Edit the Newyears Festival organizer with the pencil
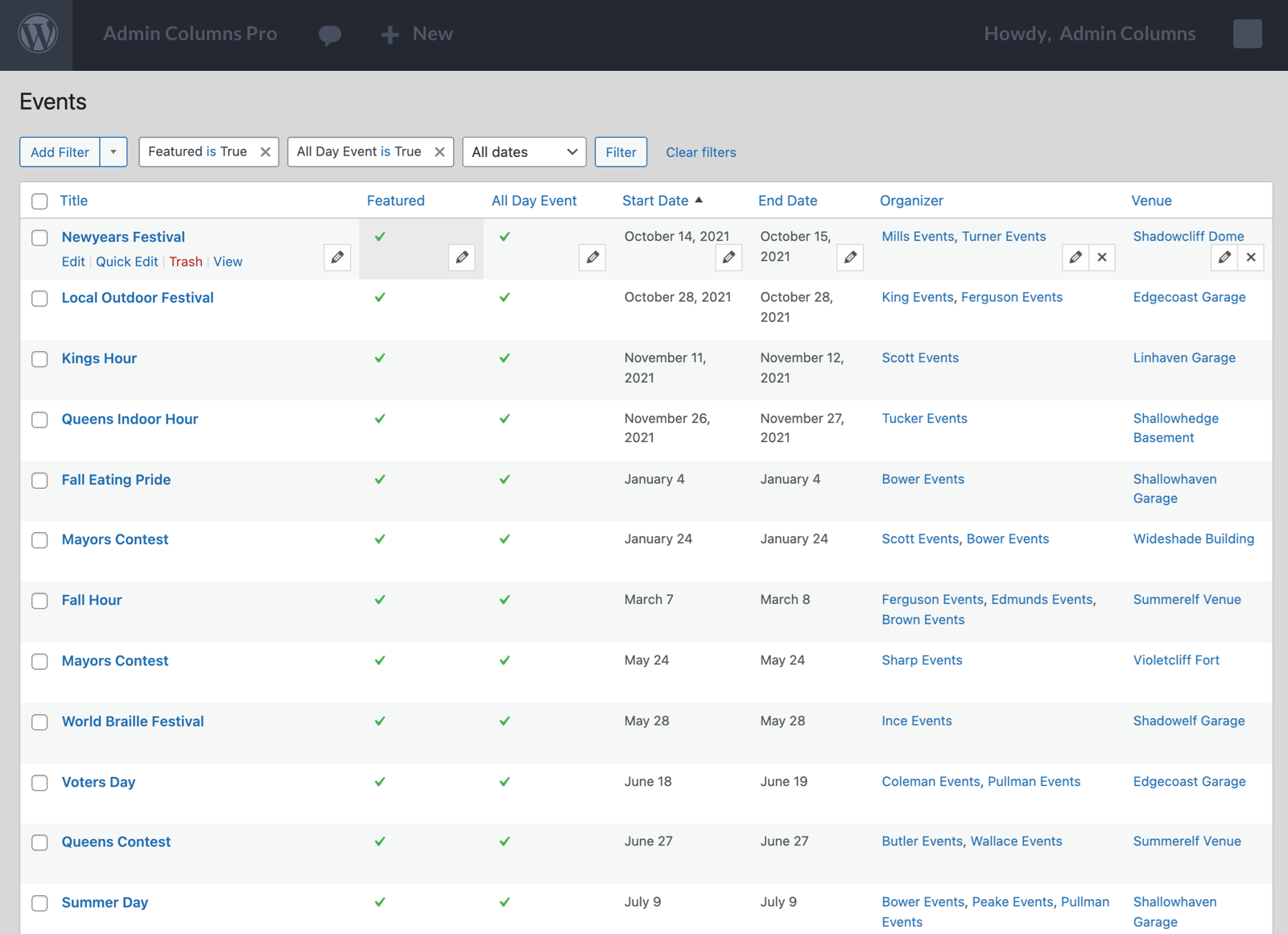Viewport: 1288px width, 934px height. click(1075, 258)
